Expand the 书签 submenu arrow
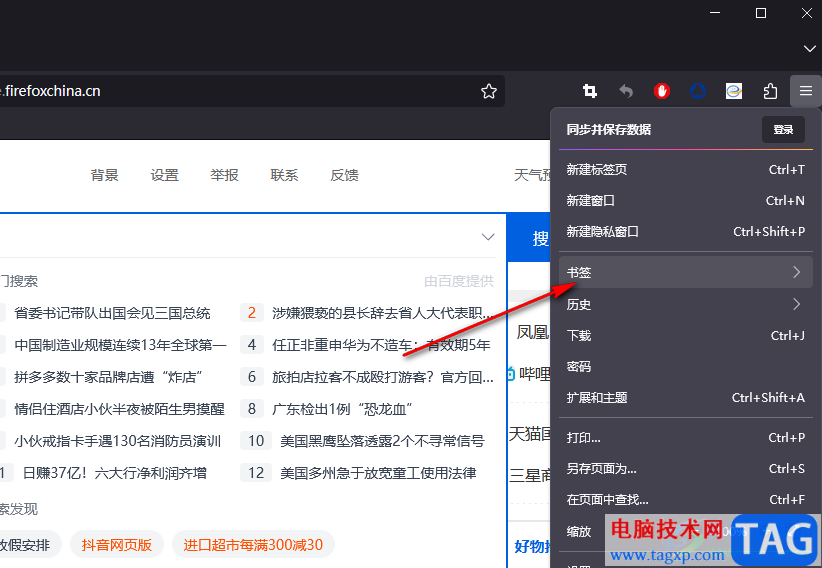Image resolution: width=822 pixels, height=568 pixels. [796, 272]
